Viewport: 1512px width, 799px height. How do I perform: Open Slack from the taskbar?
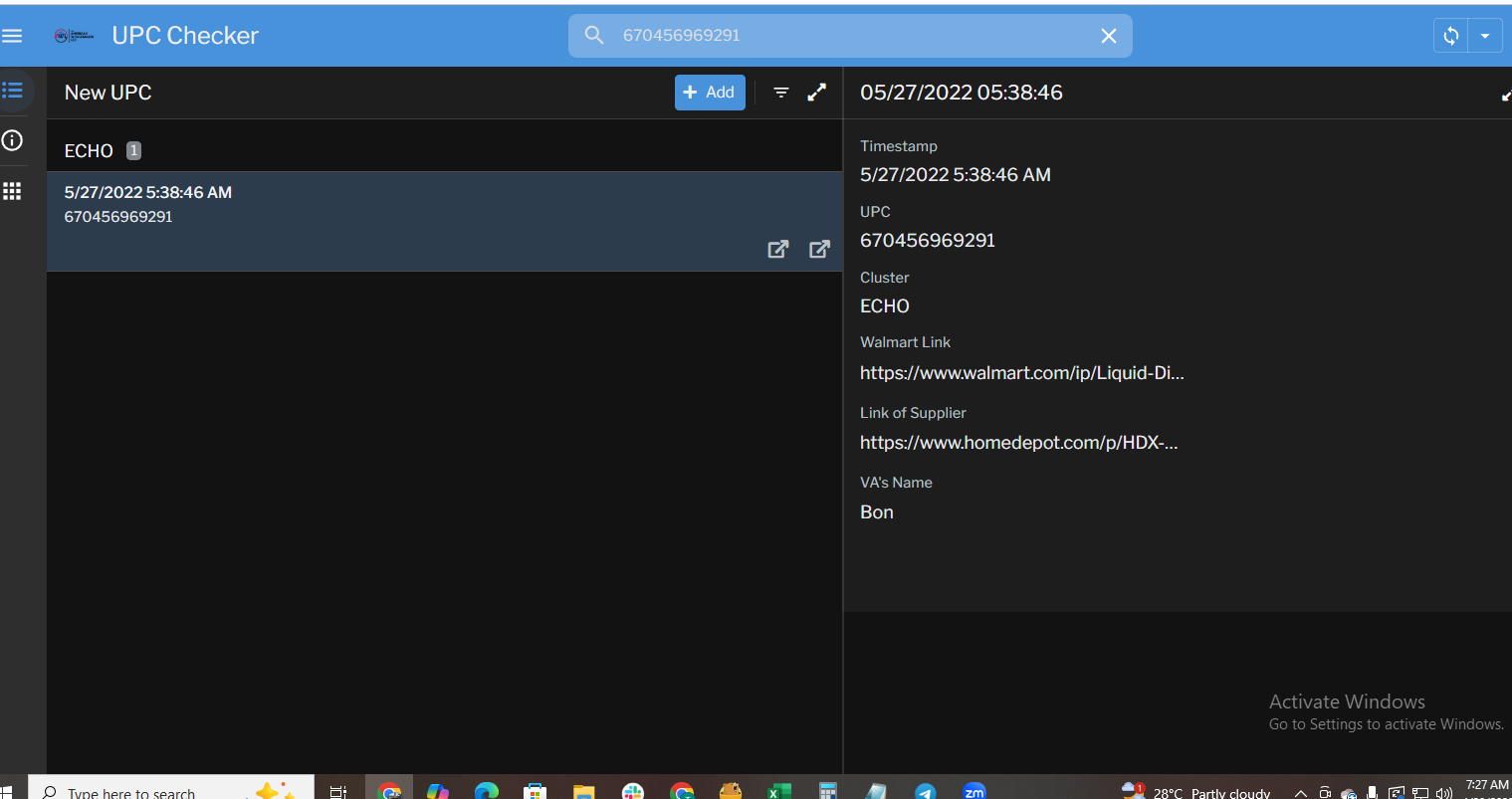coord(633,791)
